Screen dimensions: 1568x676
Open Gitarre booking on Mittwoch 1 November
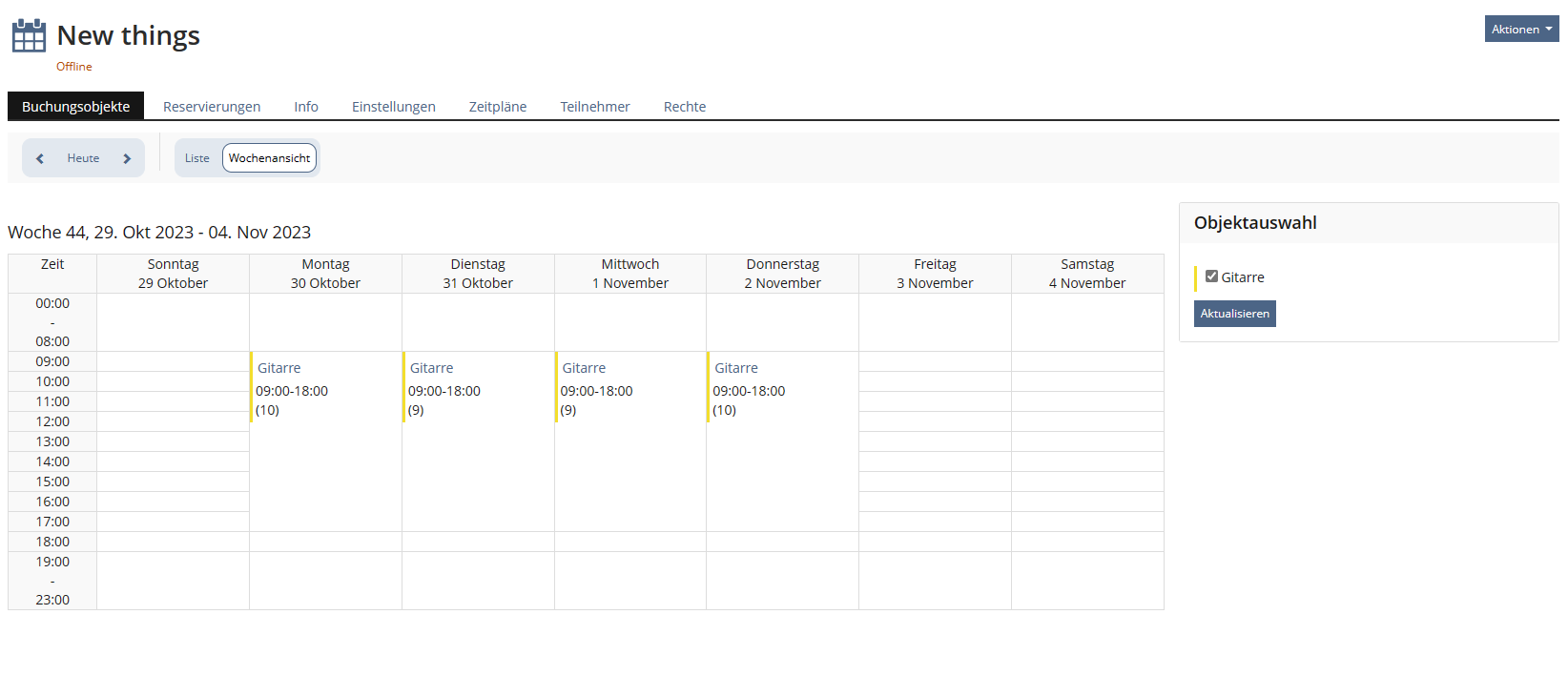pos(584,368)
